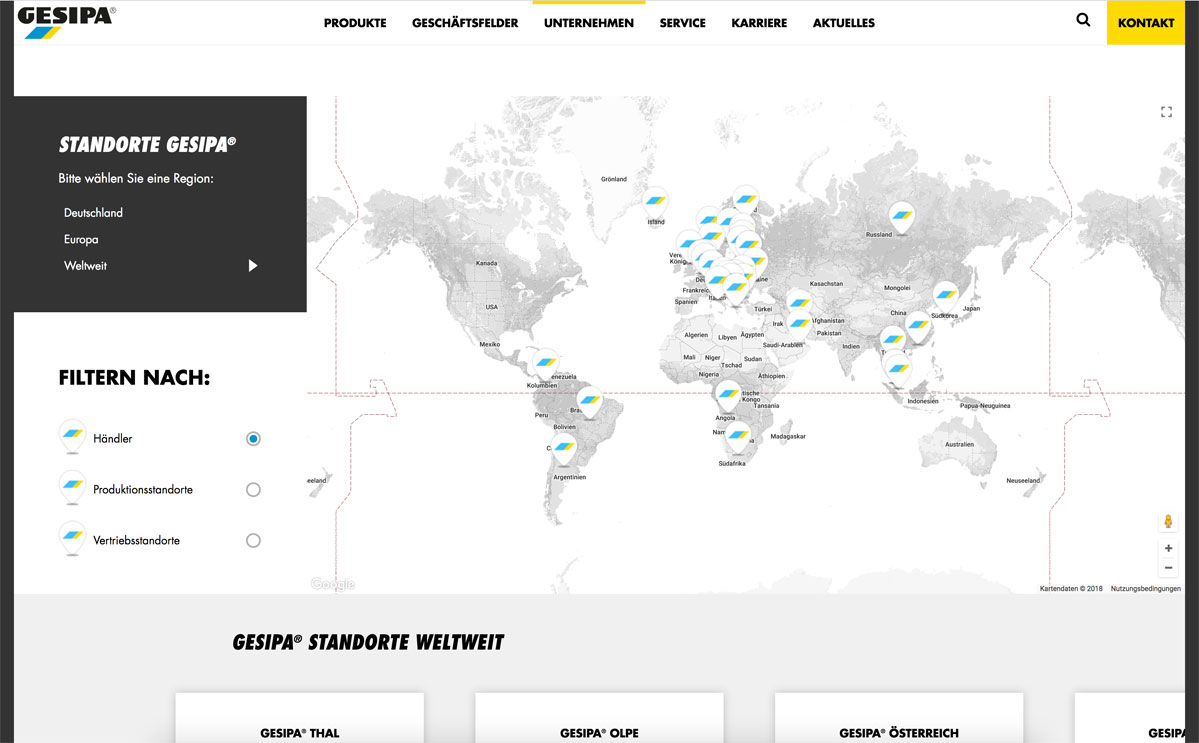The height and width of the screenshot is (743, 1199).
Task: Click the Grönland label on the map
Action: (614, 179)
